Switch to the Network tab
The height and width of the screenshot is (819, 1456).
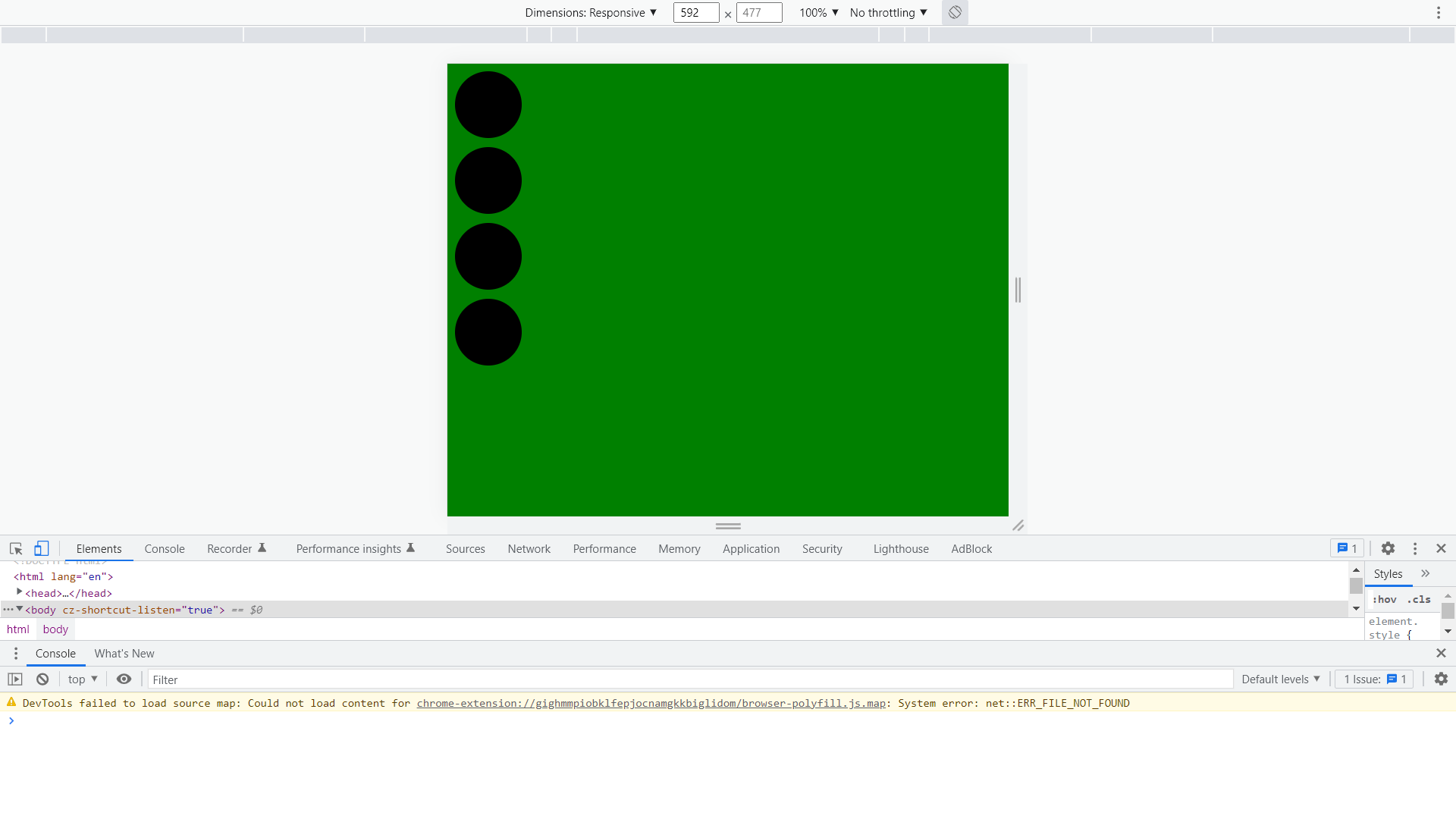(x=529, y=548)
